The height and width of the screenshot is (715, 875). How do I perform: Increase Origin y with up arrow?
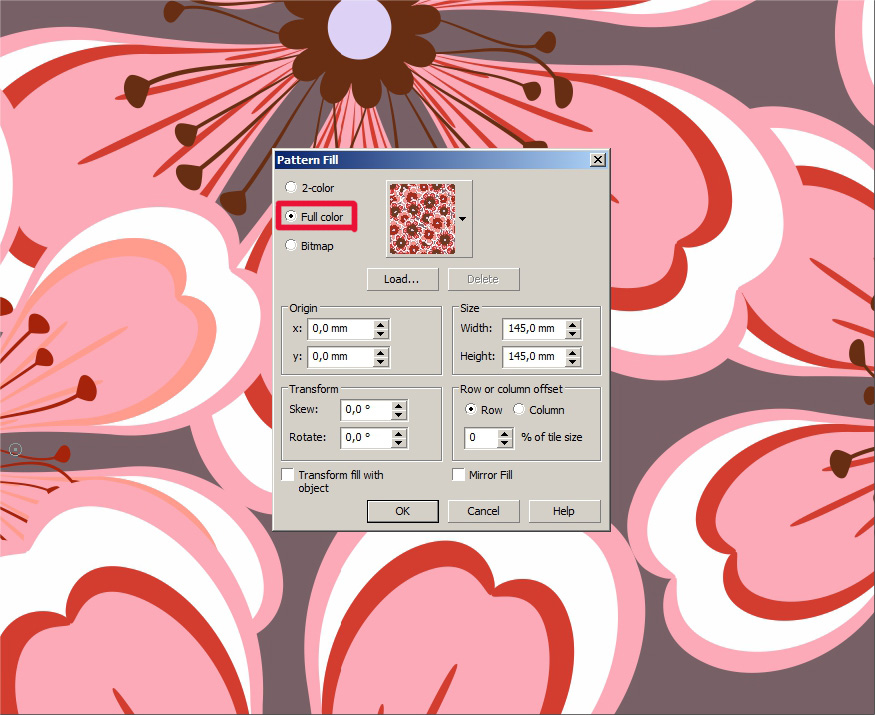click(381, 352)
